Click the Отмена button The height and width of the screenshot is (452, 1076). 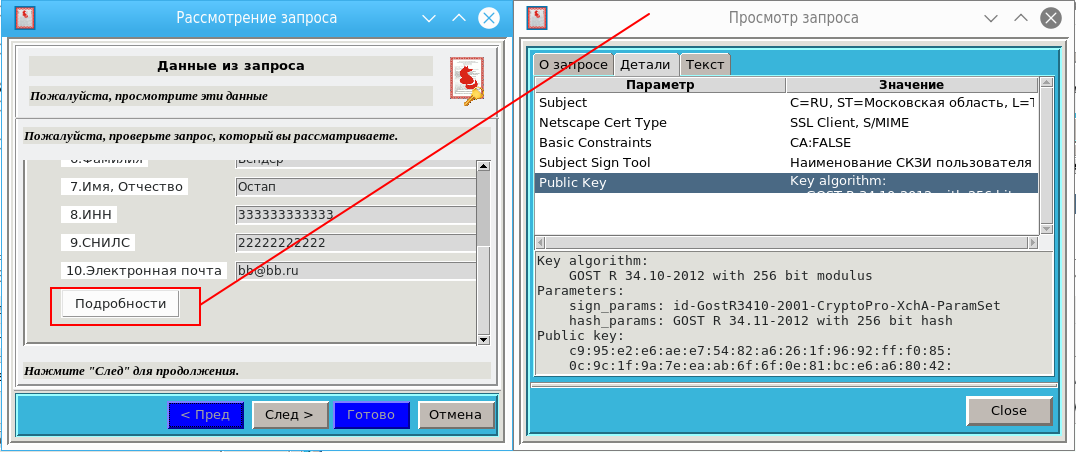click(455, 414)
